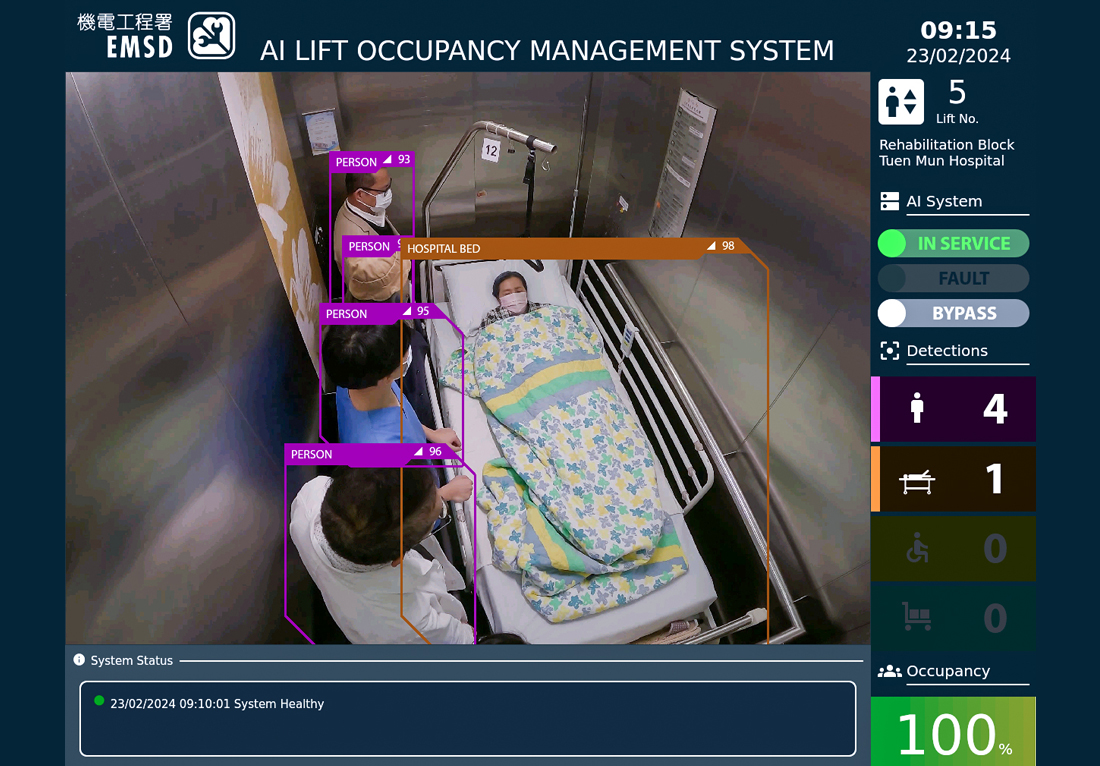Image resolution: width=1100 pixels, height=766 pixels.
Task: Click the Occupancy people icon
Action: tap(889, 671)
